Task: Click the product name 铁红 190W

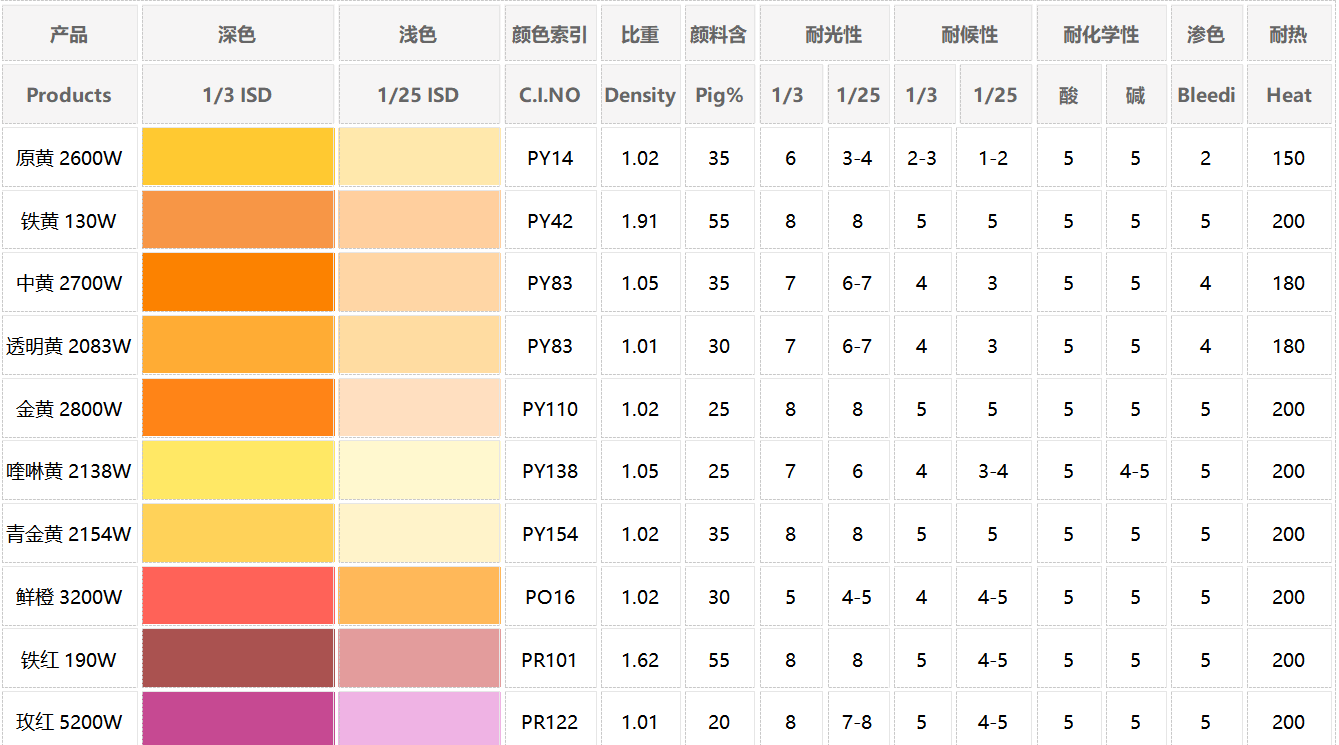Action: tap(69, 660)
